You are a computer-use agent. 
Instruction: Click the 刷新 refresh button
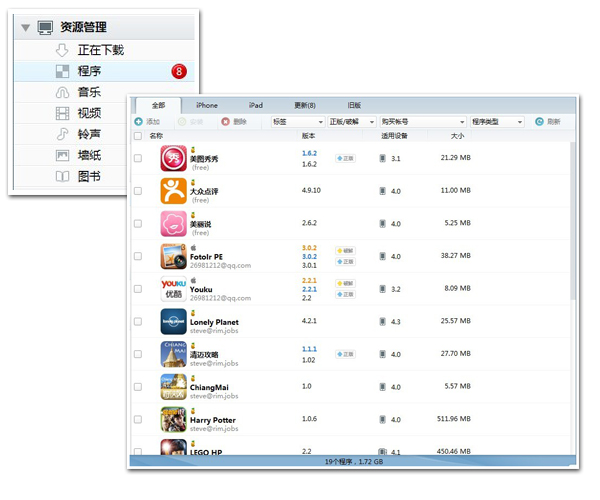click(x=548, y=122)
